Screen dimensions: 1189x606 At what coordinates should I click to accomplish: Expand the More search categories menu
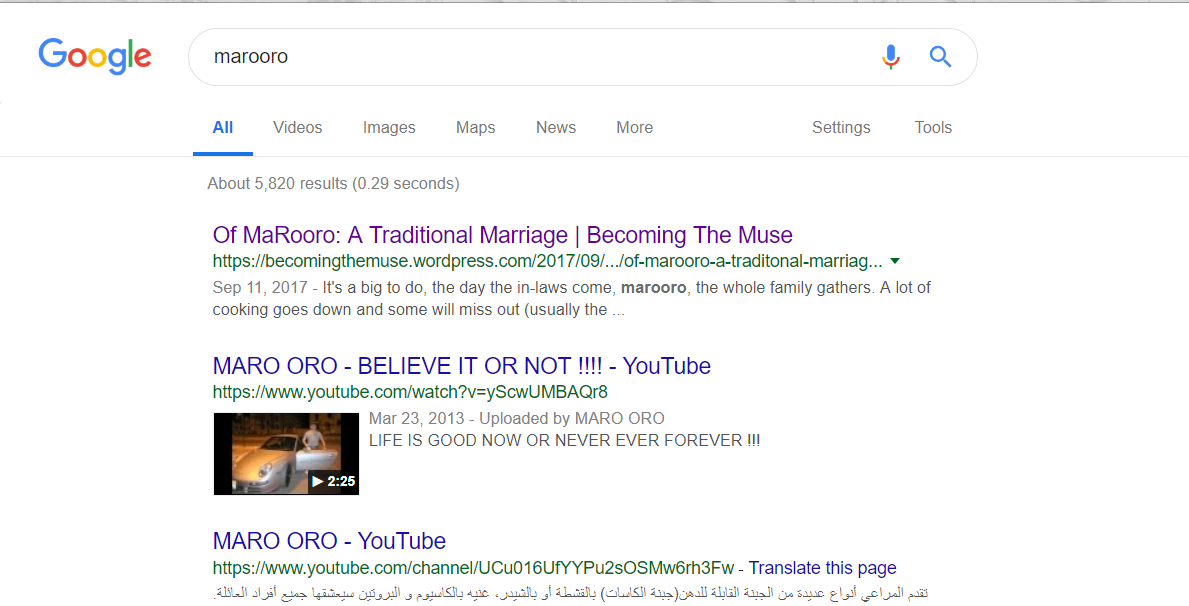pyautogui.click(x=634, y=128)
